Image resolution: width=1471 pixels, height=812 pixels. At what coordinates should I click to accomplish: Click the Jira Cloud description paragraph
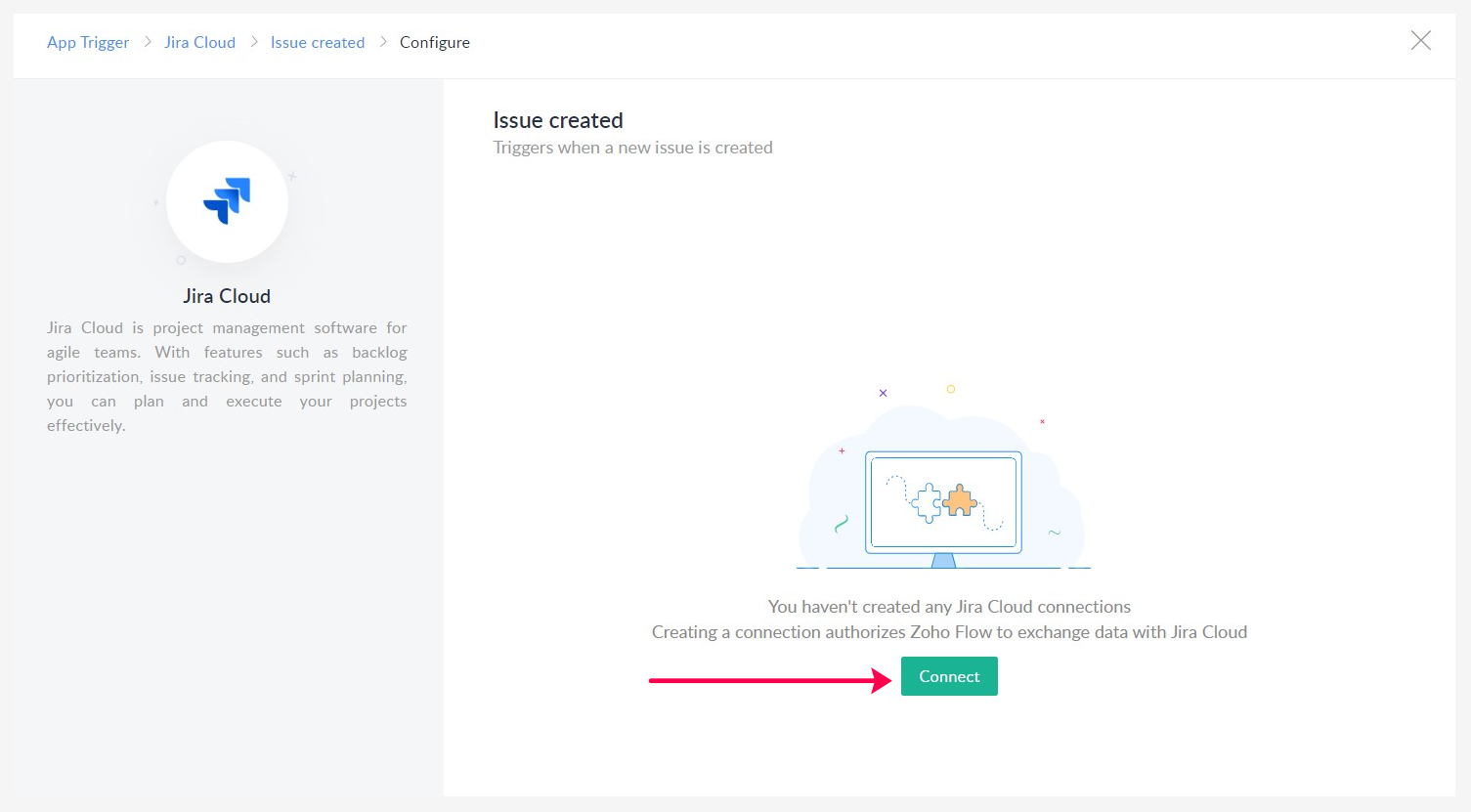tap(227, 376)
